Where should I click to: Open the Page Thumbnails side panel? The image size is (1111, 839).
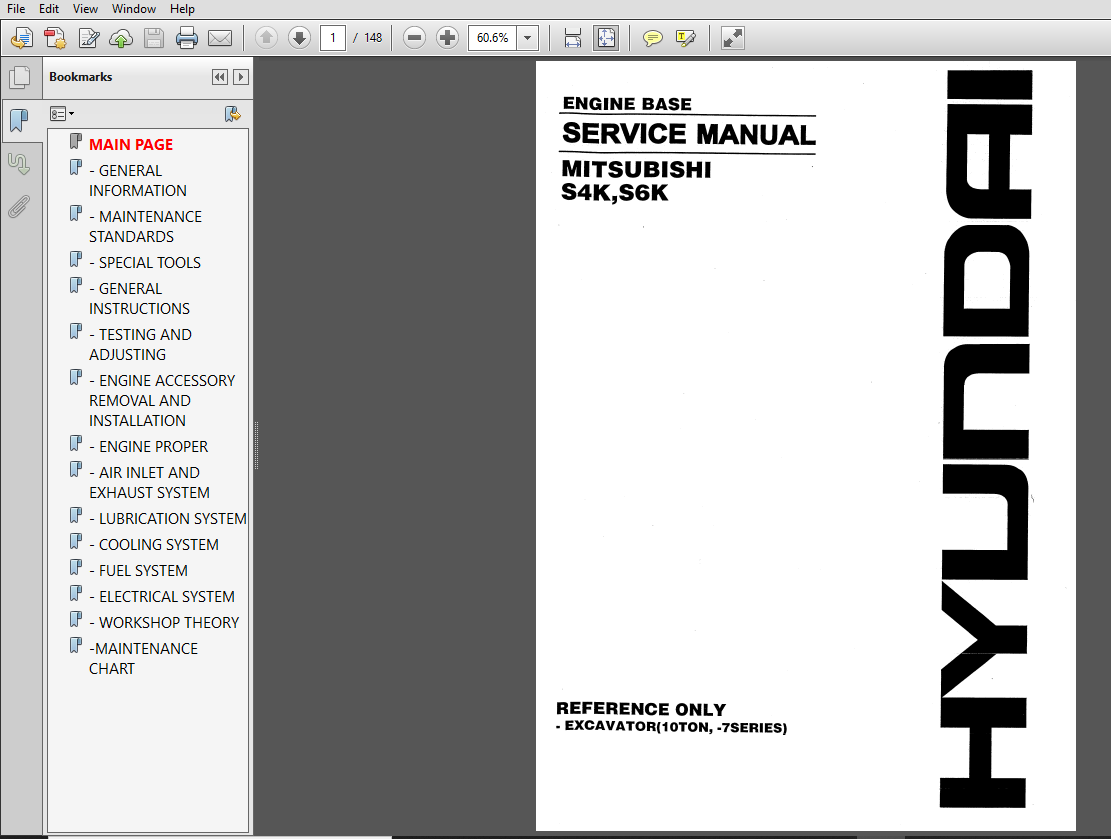point(19,77)
